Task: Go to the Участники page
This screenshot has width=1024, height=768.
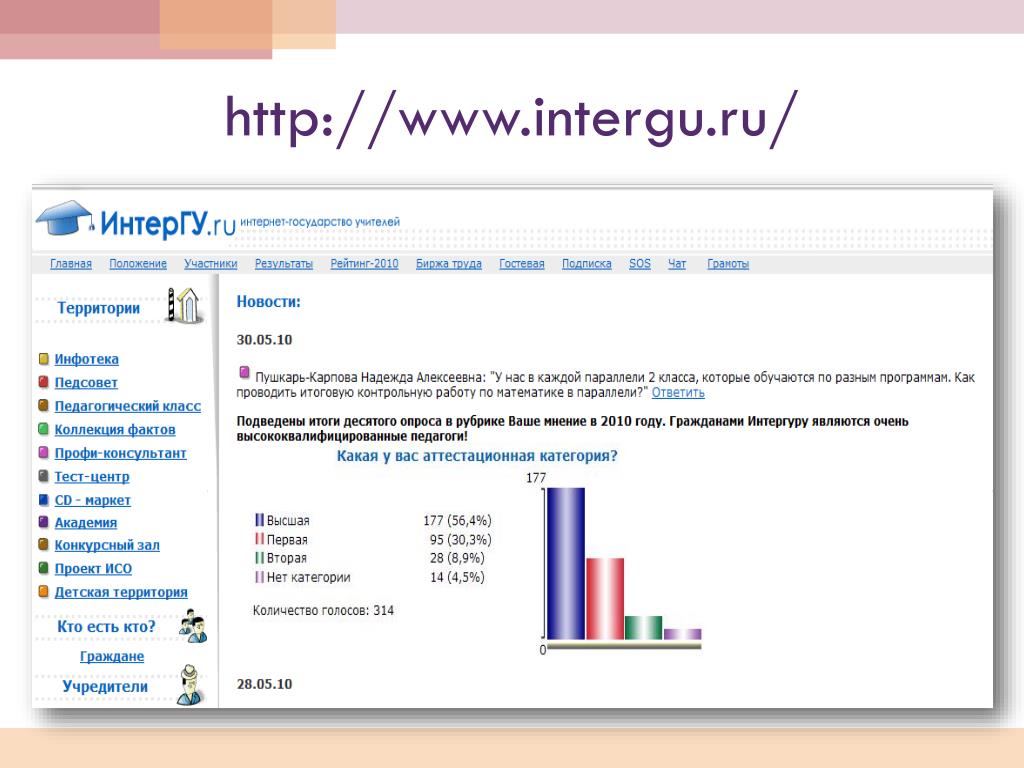Action: pos(210,264)
